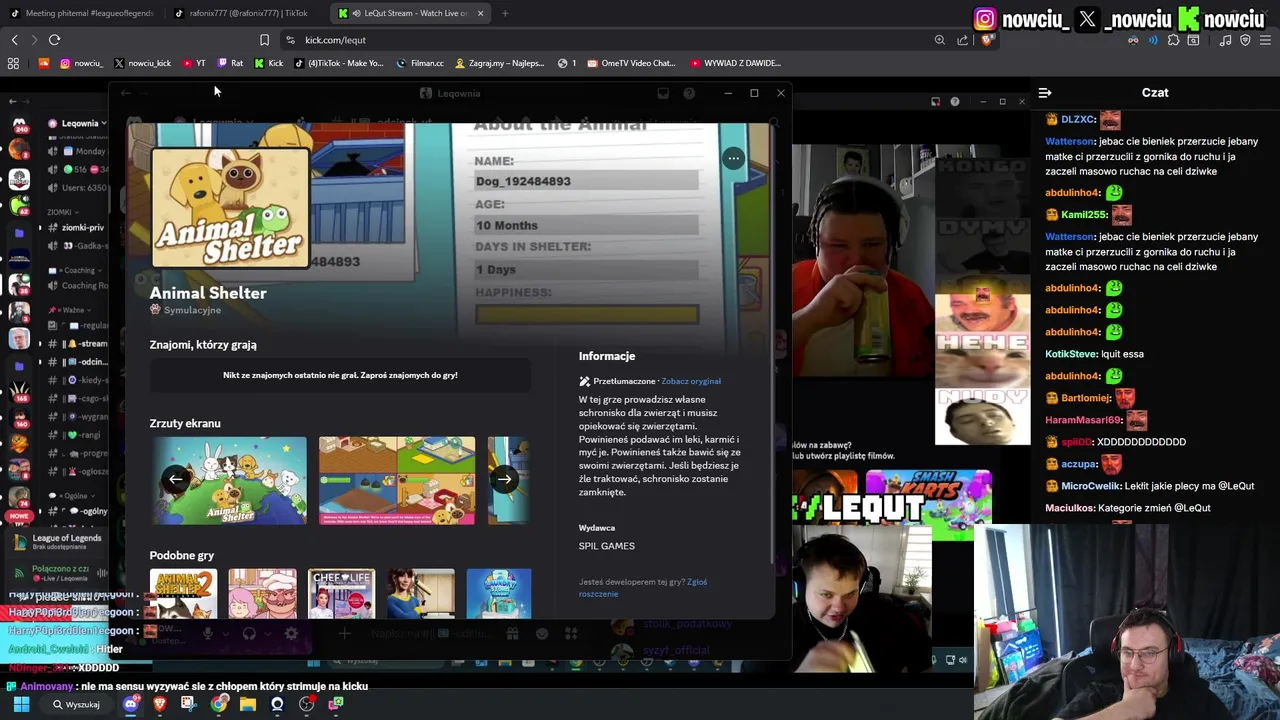
Task: Open File Explorer from the taskbar
Action: [247, 704]
